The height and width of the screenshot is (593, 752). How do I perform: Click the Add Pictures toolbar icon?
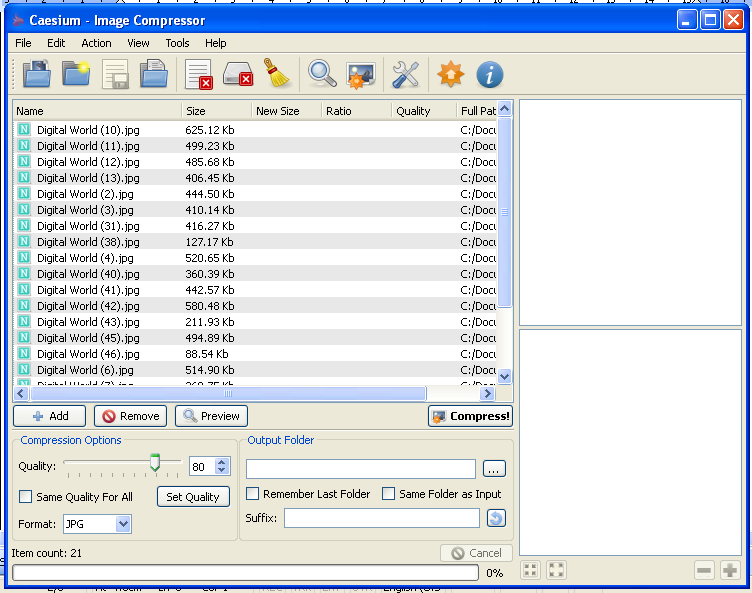tap(37, 73)
